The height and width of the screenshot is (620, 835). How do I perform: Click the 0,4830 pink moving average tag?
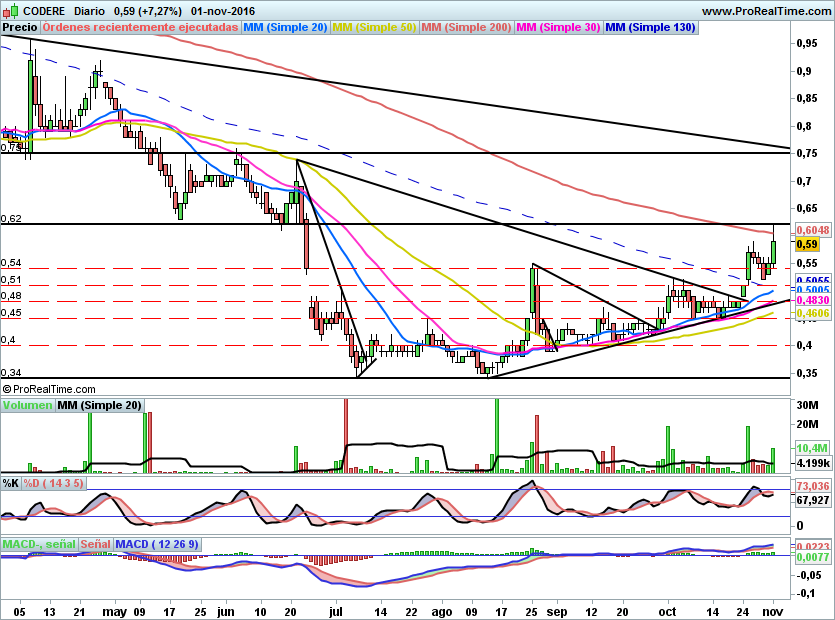(x=813, y=300)
